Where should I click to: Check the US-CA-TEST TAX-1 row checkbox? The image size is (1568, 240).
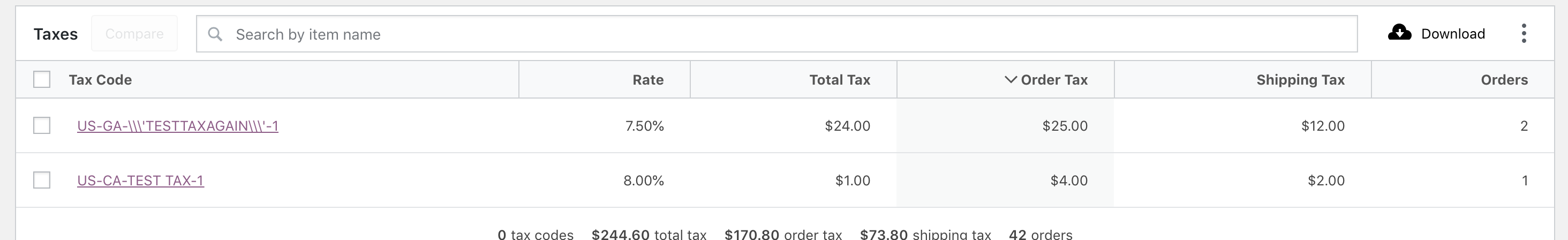(x=41, y=181)
